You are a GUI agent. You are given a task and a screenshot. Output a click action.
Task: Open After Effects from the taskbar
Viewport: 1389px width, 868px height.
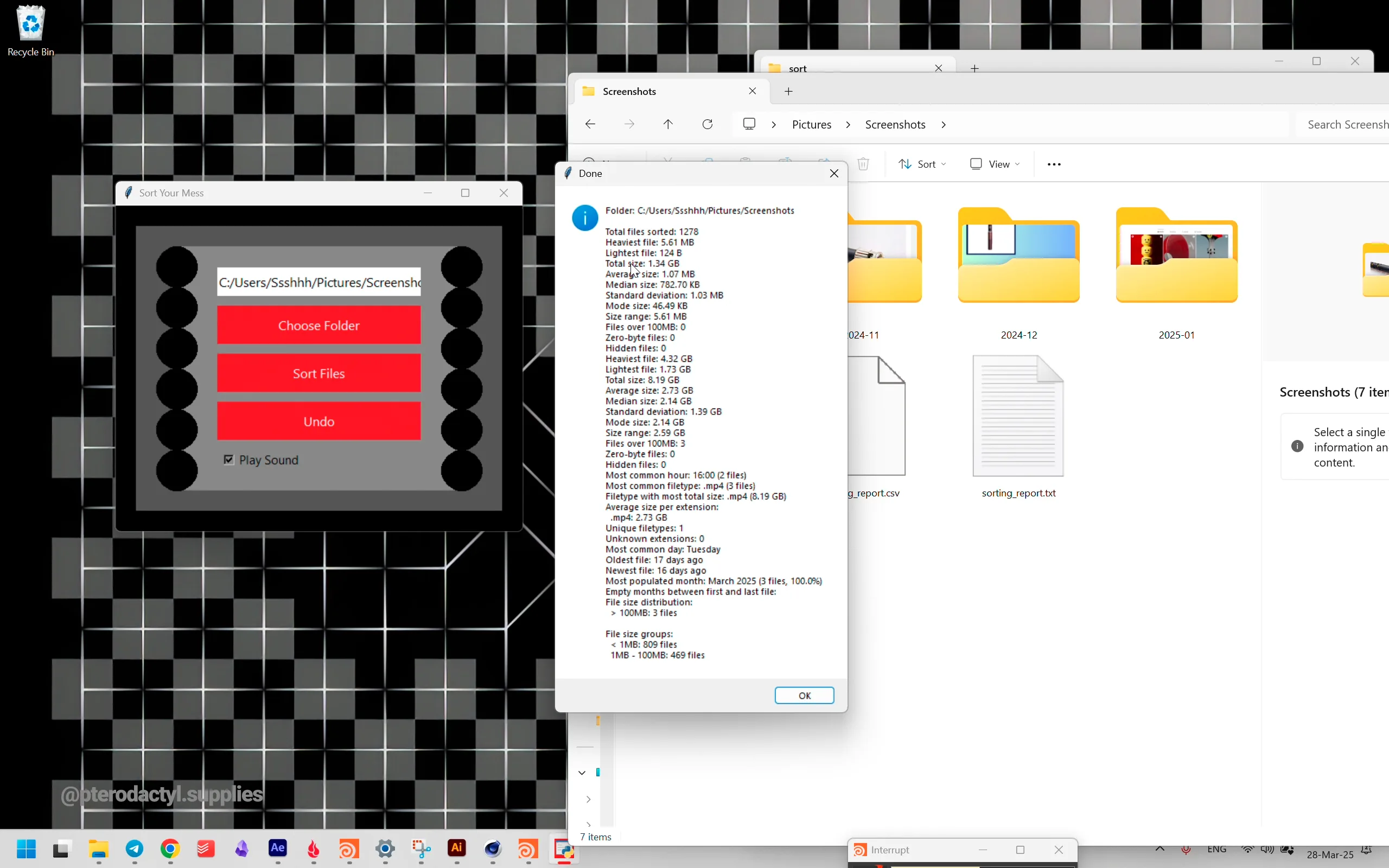[x=278, y=848]
